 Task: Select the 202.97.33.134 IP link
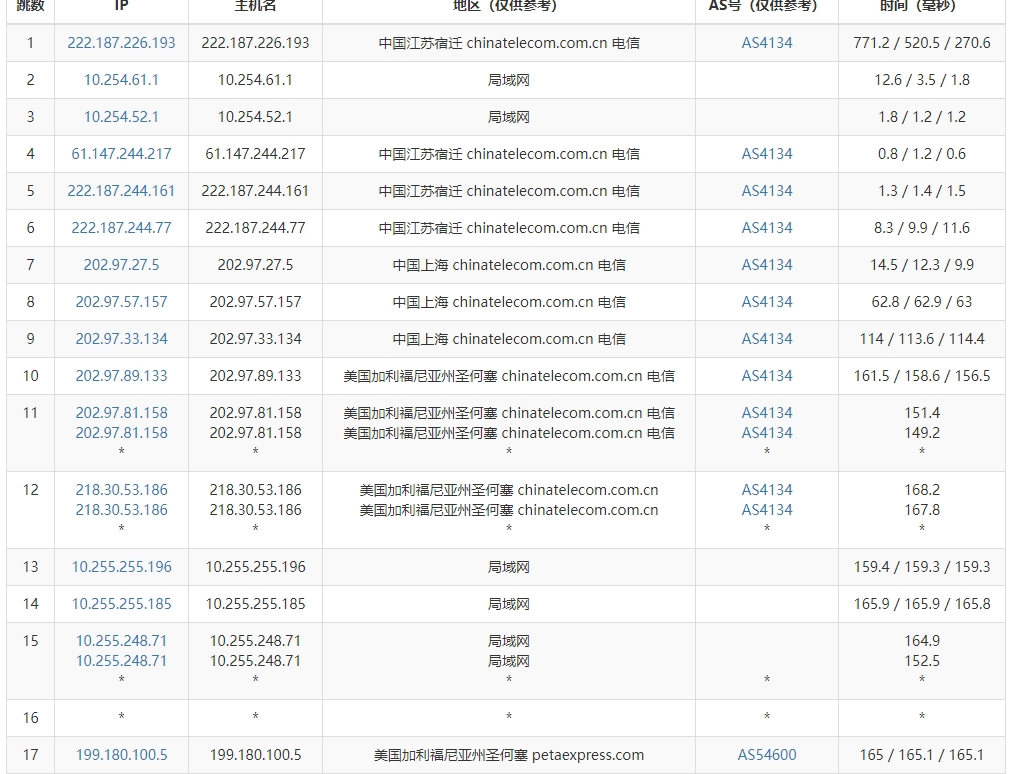click(121, 339)
